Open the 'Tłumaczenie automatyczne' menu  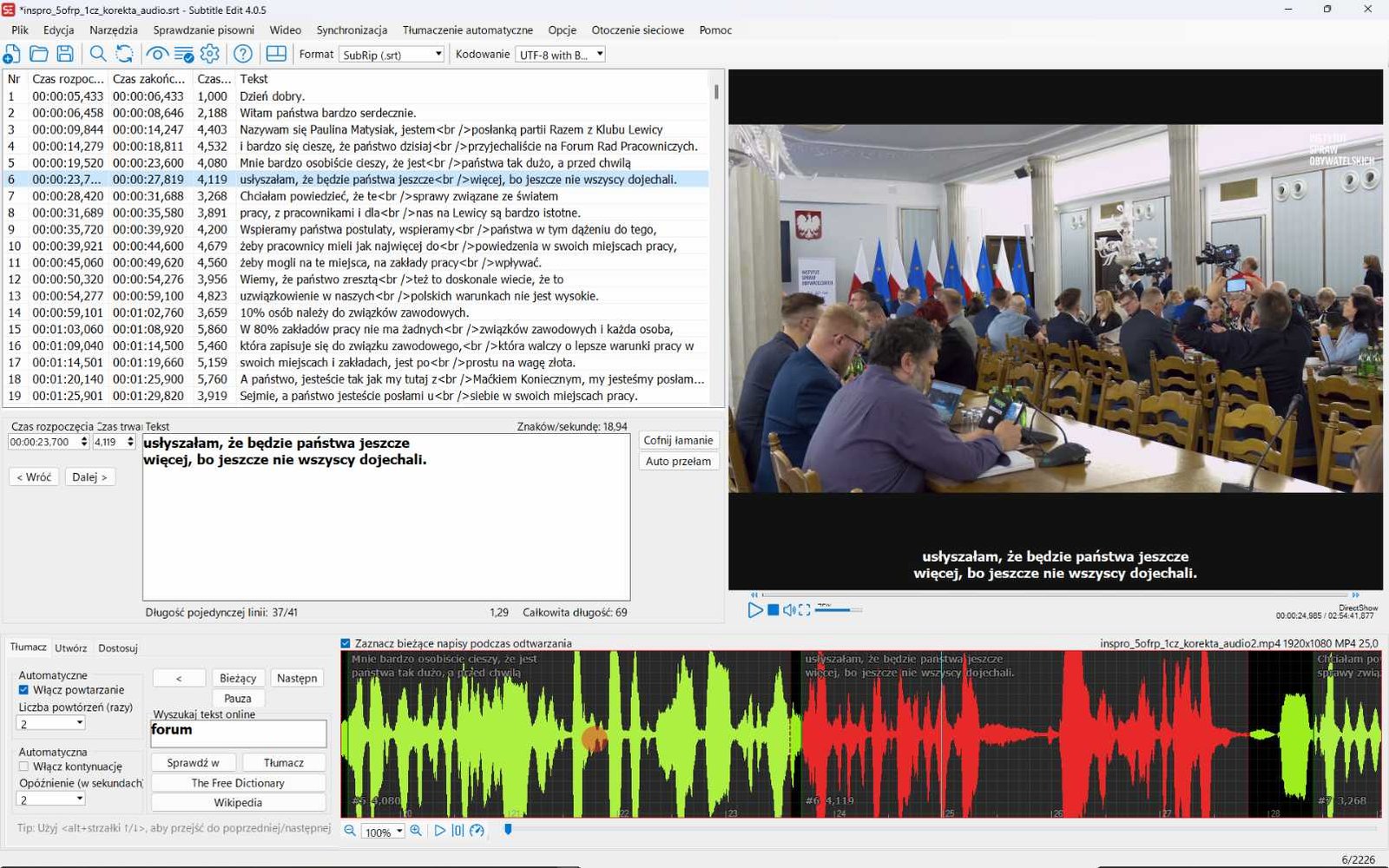pos(468,30)
